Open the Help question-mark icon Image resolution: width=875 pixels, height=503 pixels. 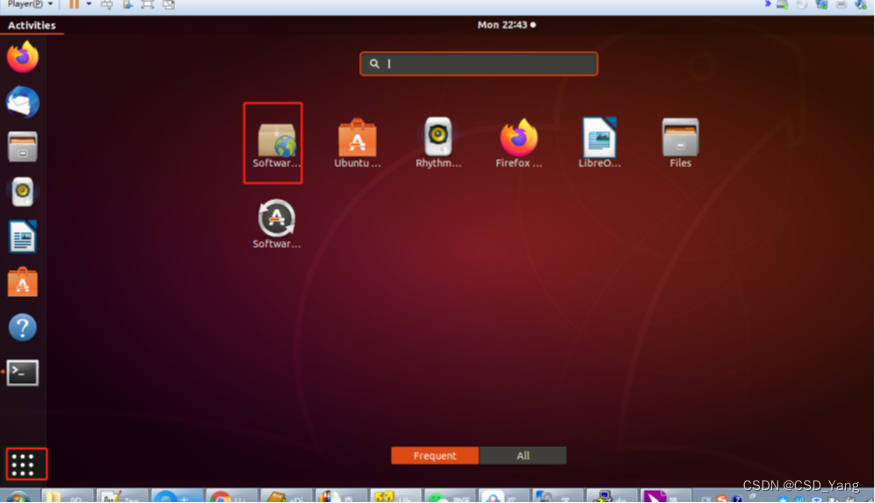pos(23,327)
